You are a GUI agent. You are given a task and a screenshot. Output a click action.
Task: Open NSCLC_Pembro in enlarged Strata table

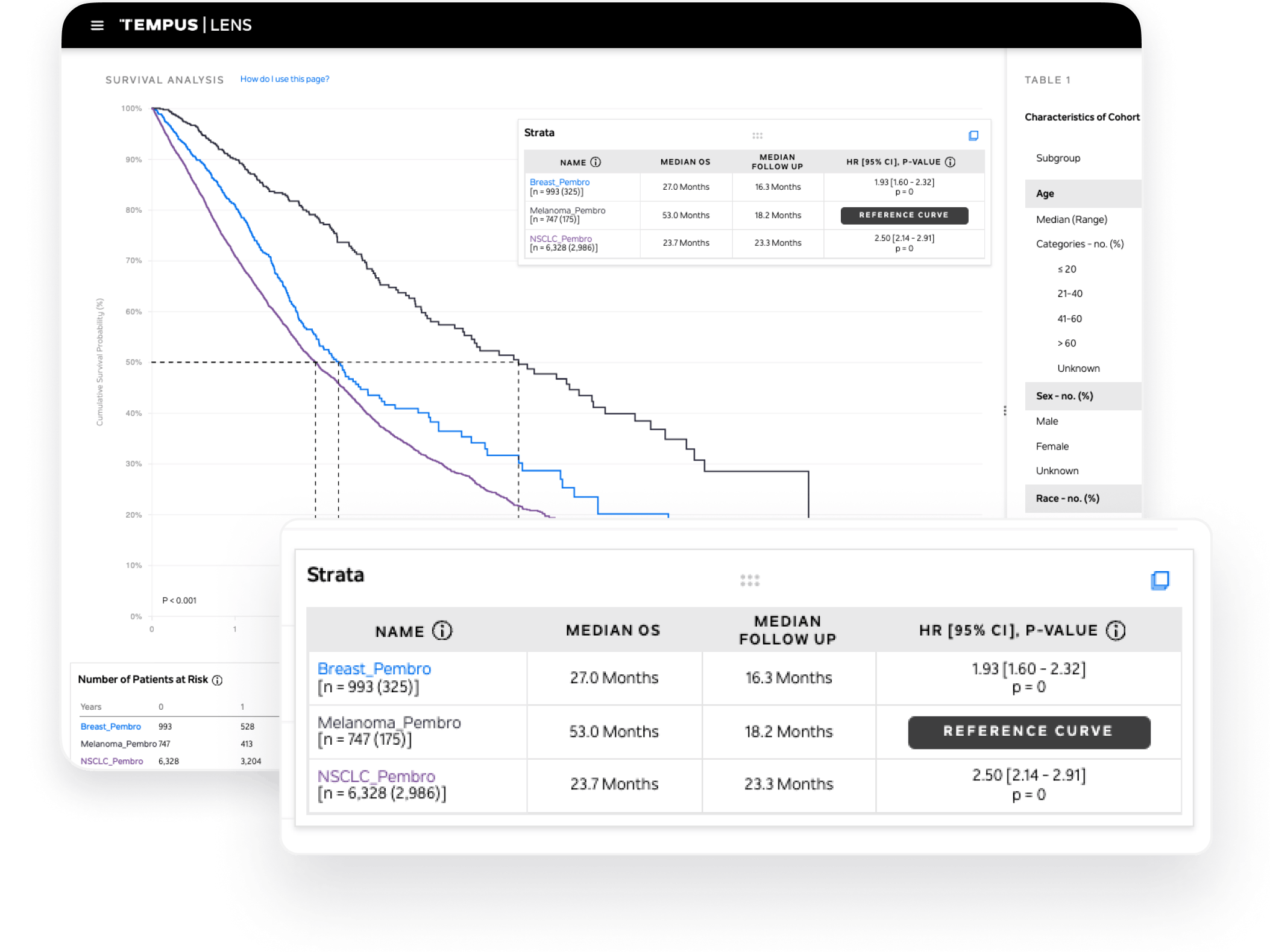pyautogui.click(x=376, y=776)
